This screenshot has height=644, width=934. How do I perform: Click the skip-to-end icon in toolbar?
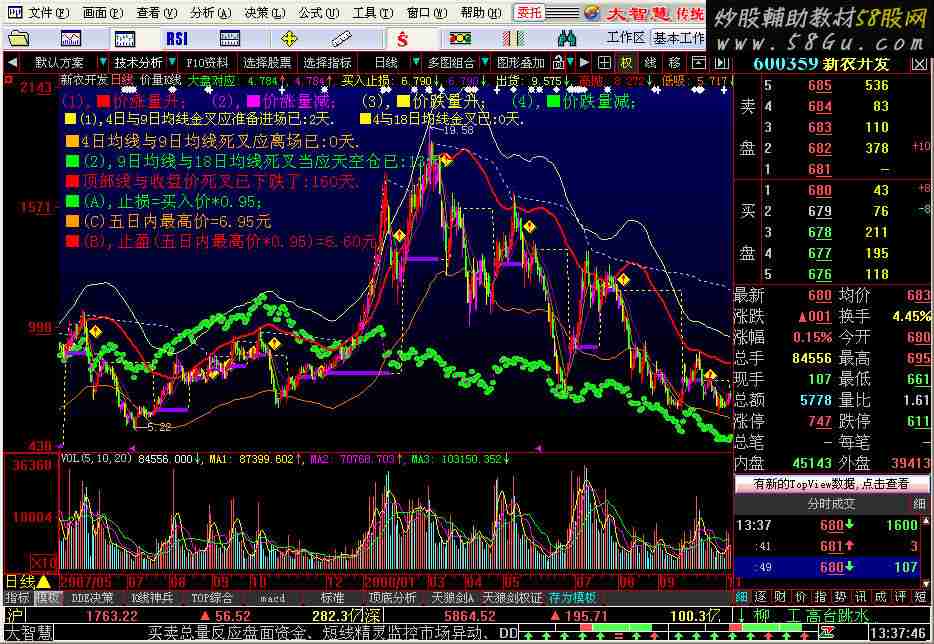(721, 63)
